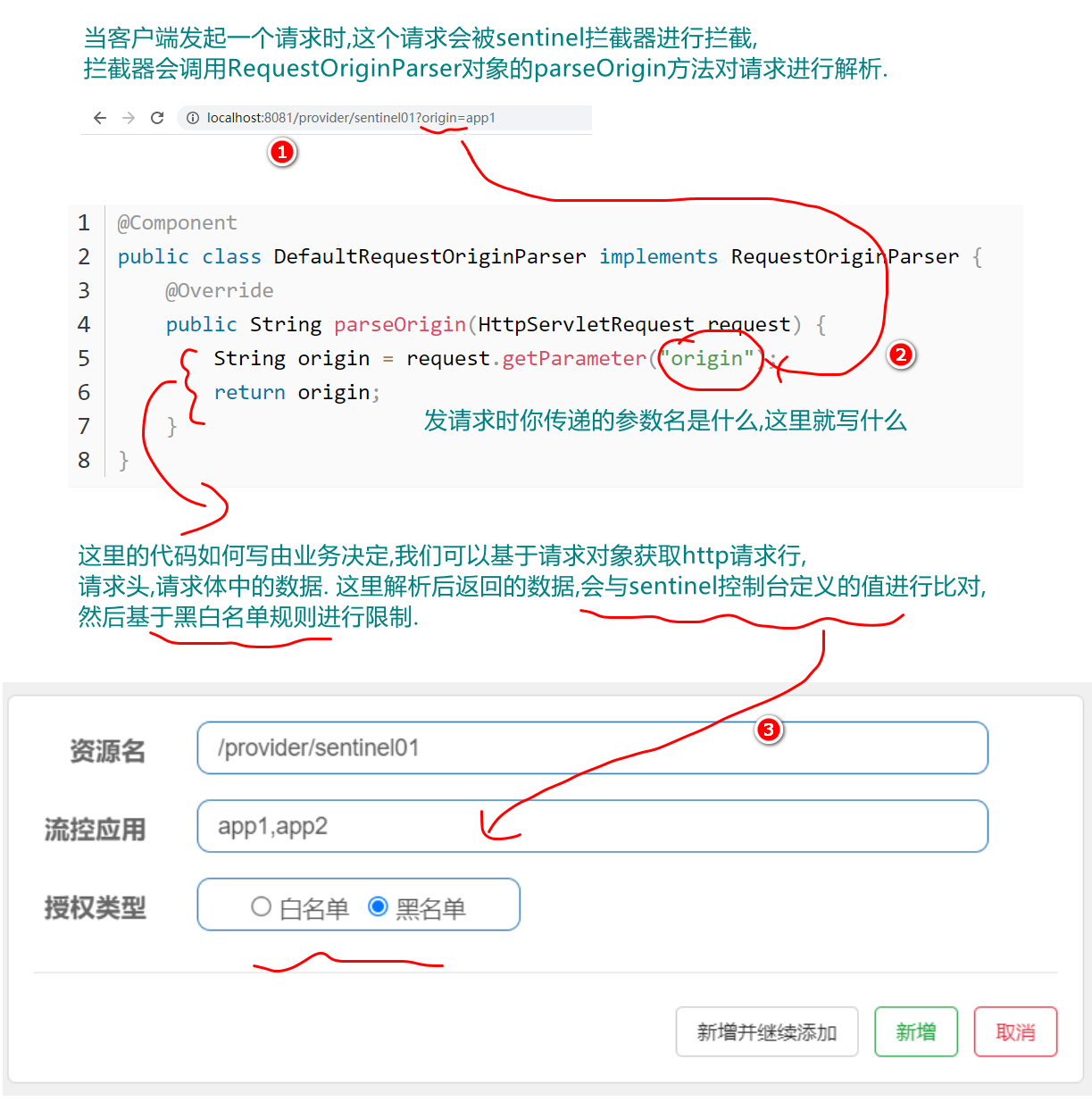This screenshot has height=1110, width=1092.
Task: Reload the page with refresh icon
Action: point(157,118)
